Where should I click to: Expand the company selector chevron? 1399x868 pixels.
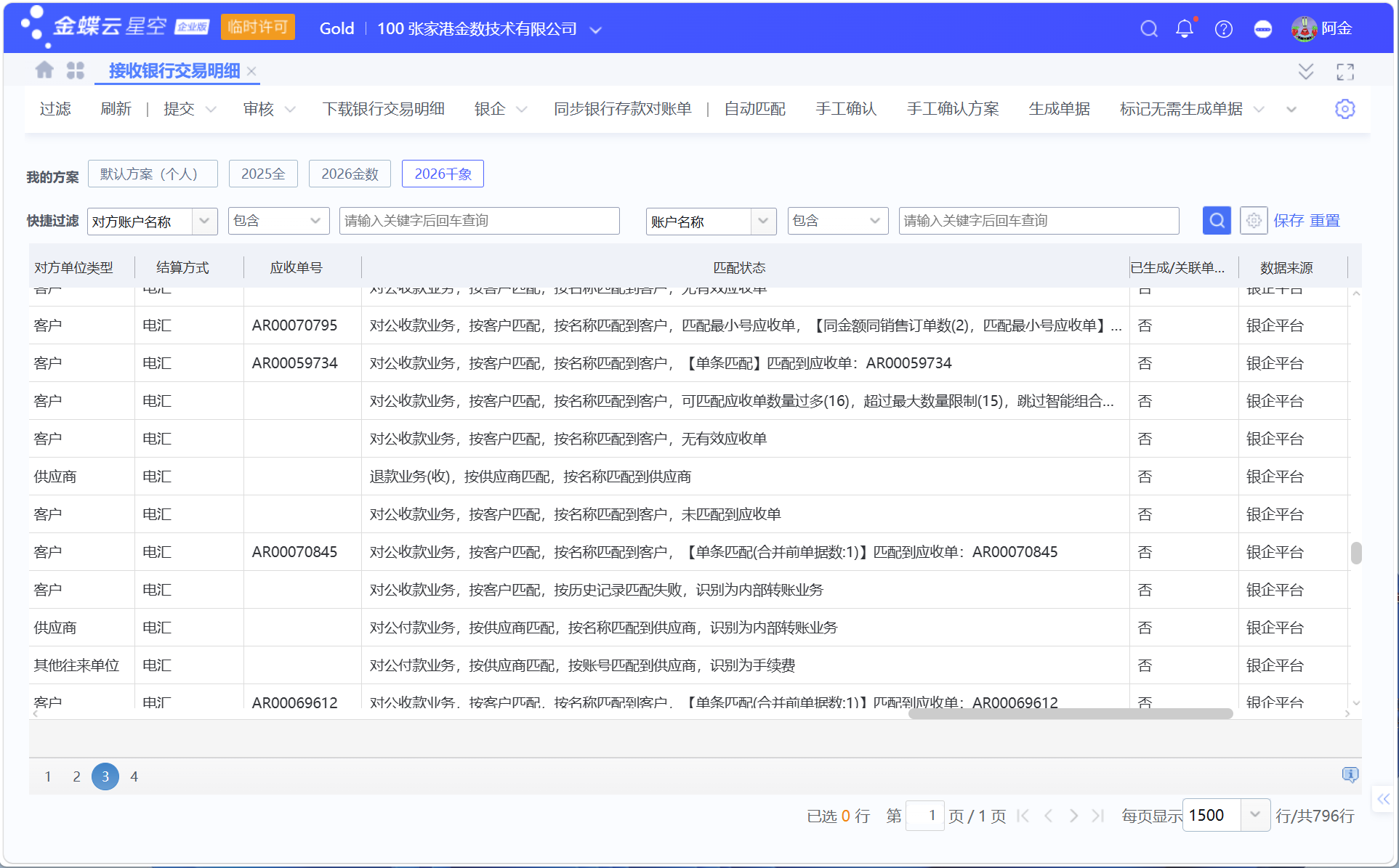tap(596, 30)
